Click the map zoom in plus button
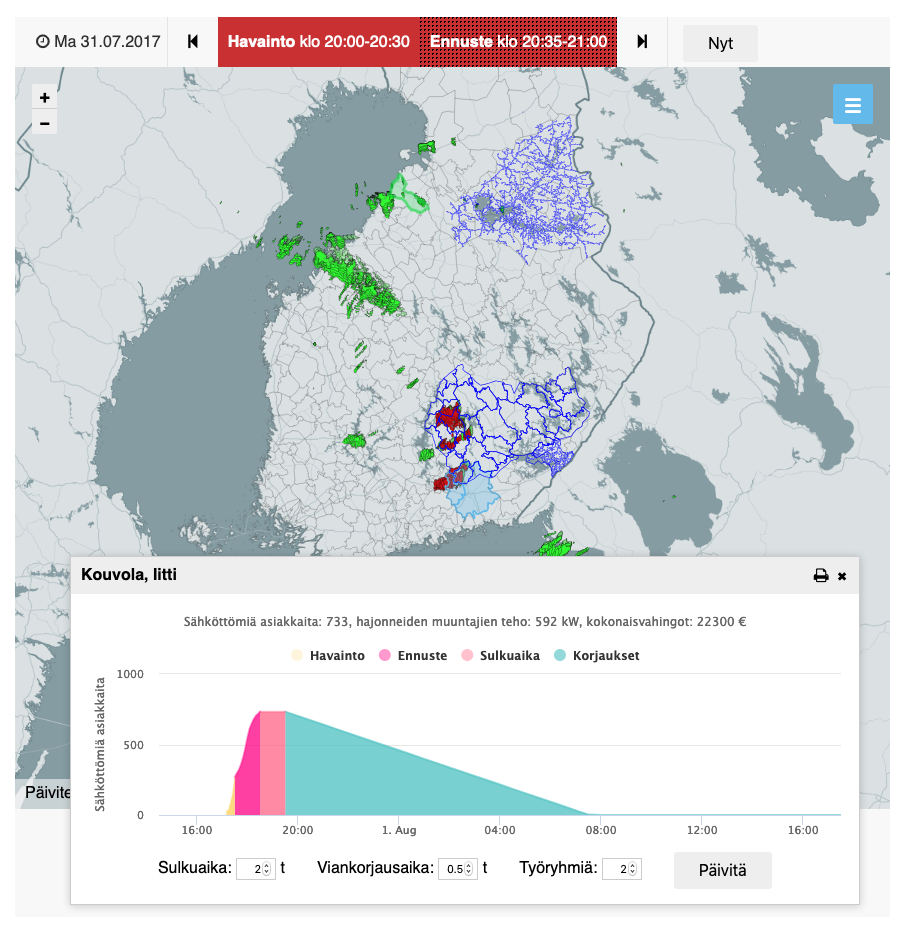 tap(44, 98)
